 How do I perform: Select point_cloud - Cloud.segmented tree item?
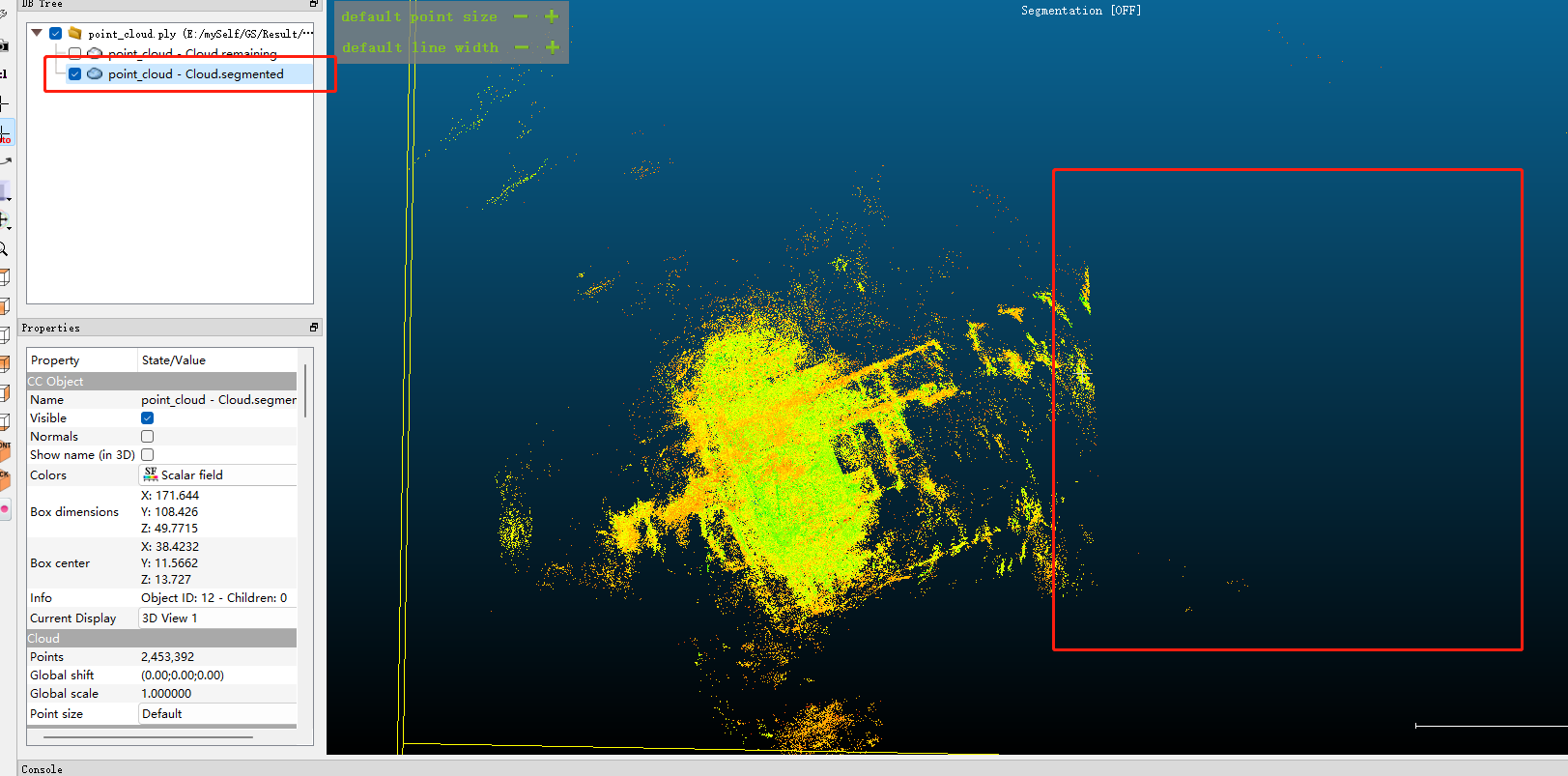pyautogui.click(x=195, y=74)
